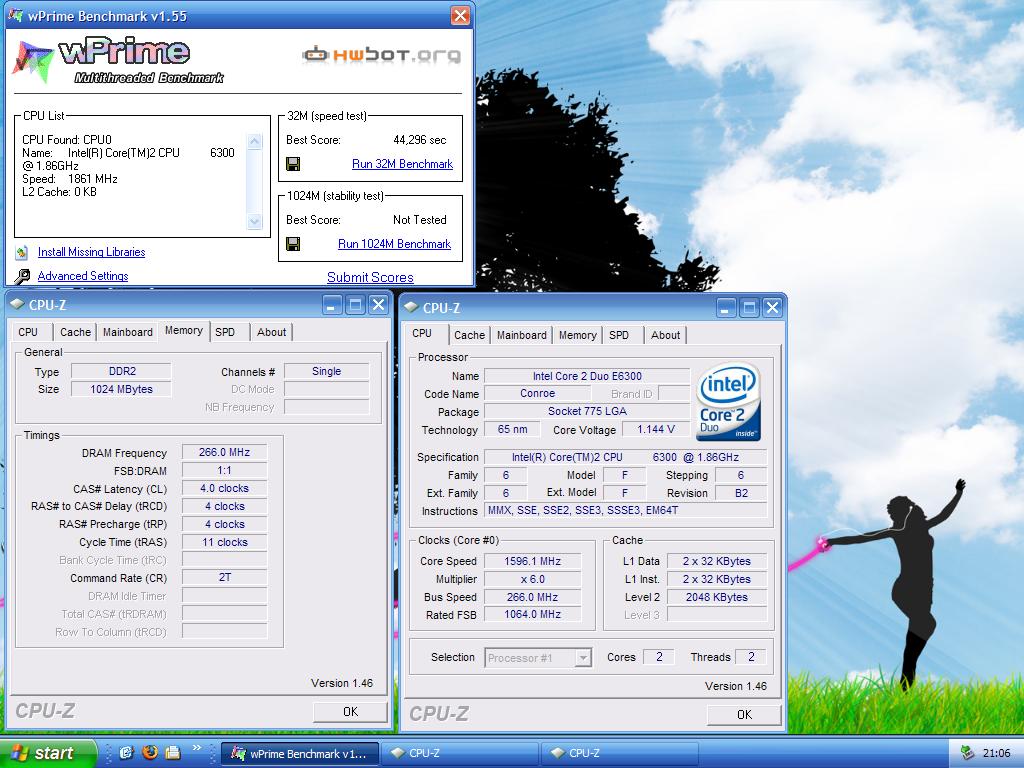
Task: Select second CPU-Z taskbar button
Action: [x=620, y=754]
